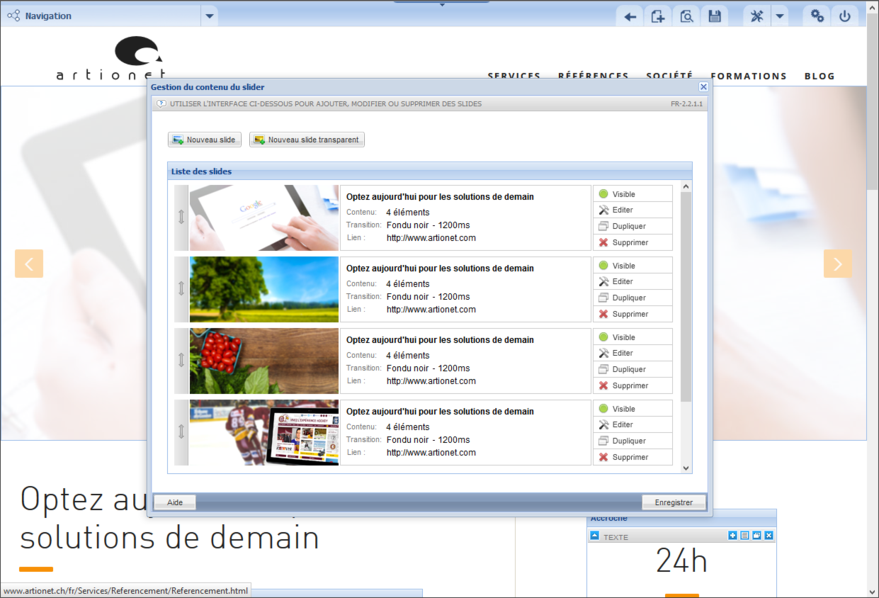Screen dimensions: 879x598
Task: Click the add icon in TEXTE block header
Action: click(733, 536)
